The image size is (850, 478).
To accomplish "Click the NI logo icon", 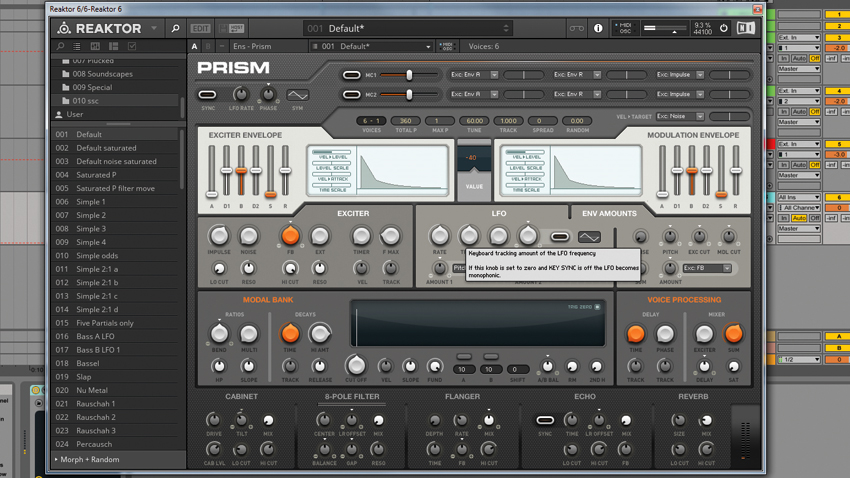I will tap(746, 28).
